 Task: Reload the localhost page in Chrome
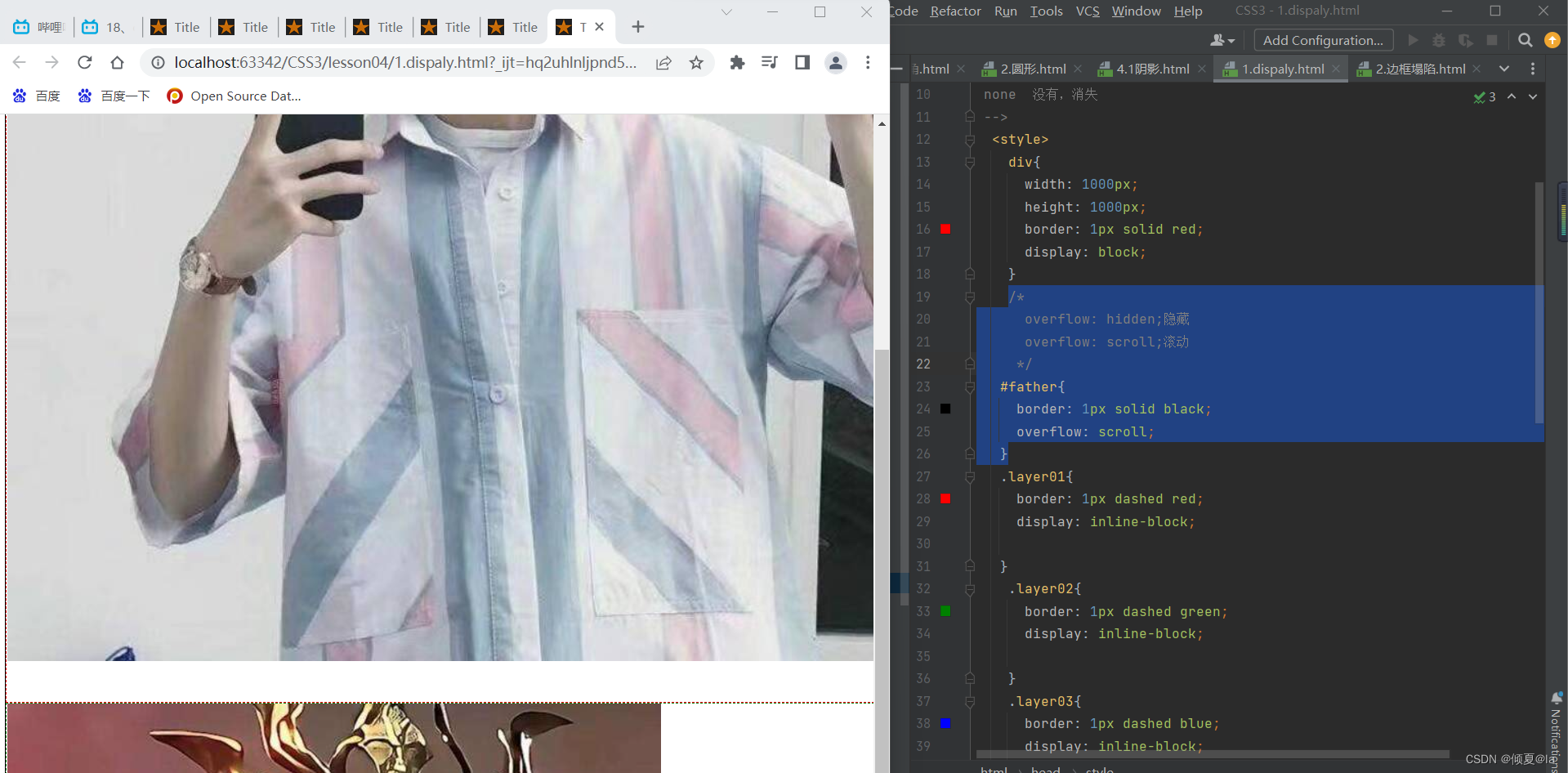[x=85, y=63]
